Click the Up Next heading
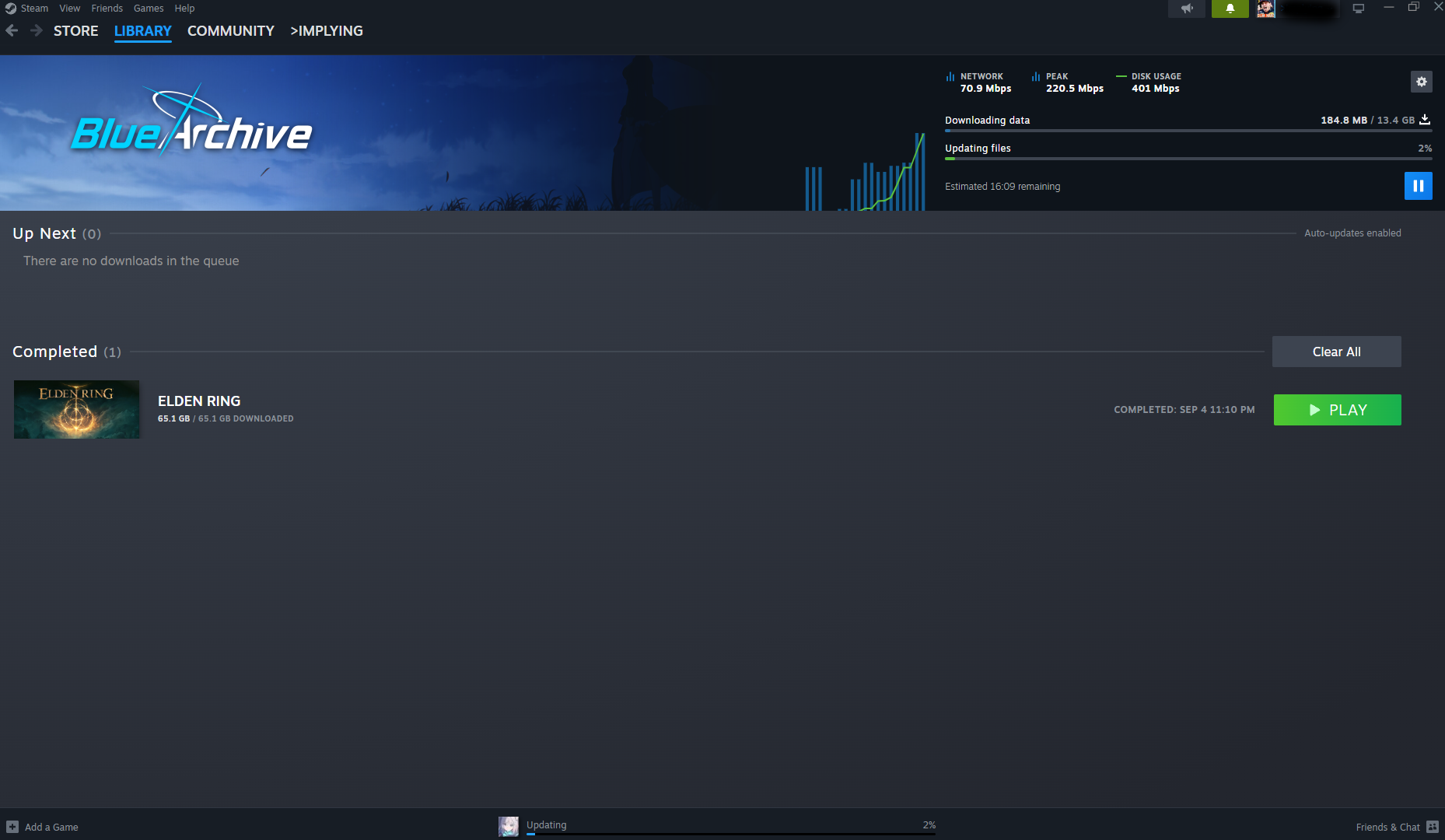Viewport: 1445px width, 840px height. tap(44, 233)
